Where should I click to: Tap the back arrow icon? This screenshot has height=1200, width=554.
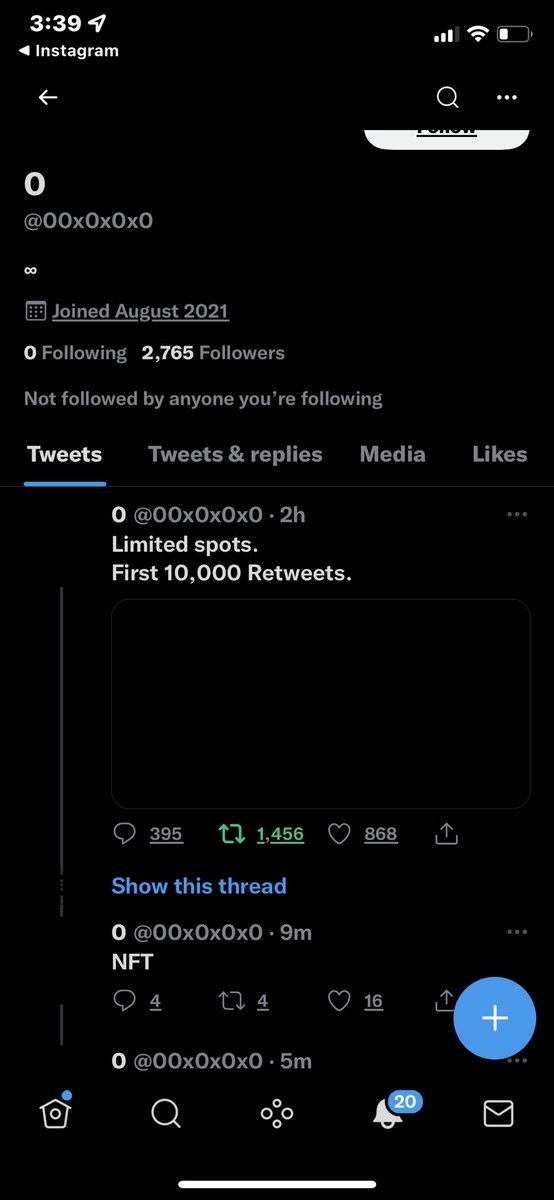(x=48, y=97)
